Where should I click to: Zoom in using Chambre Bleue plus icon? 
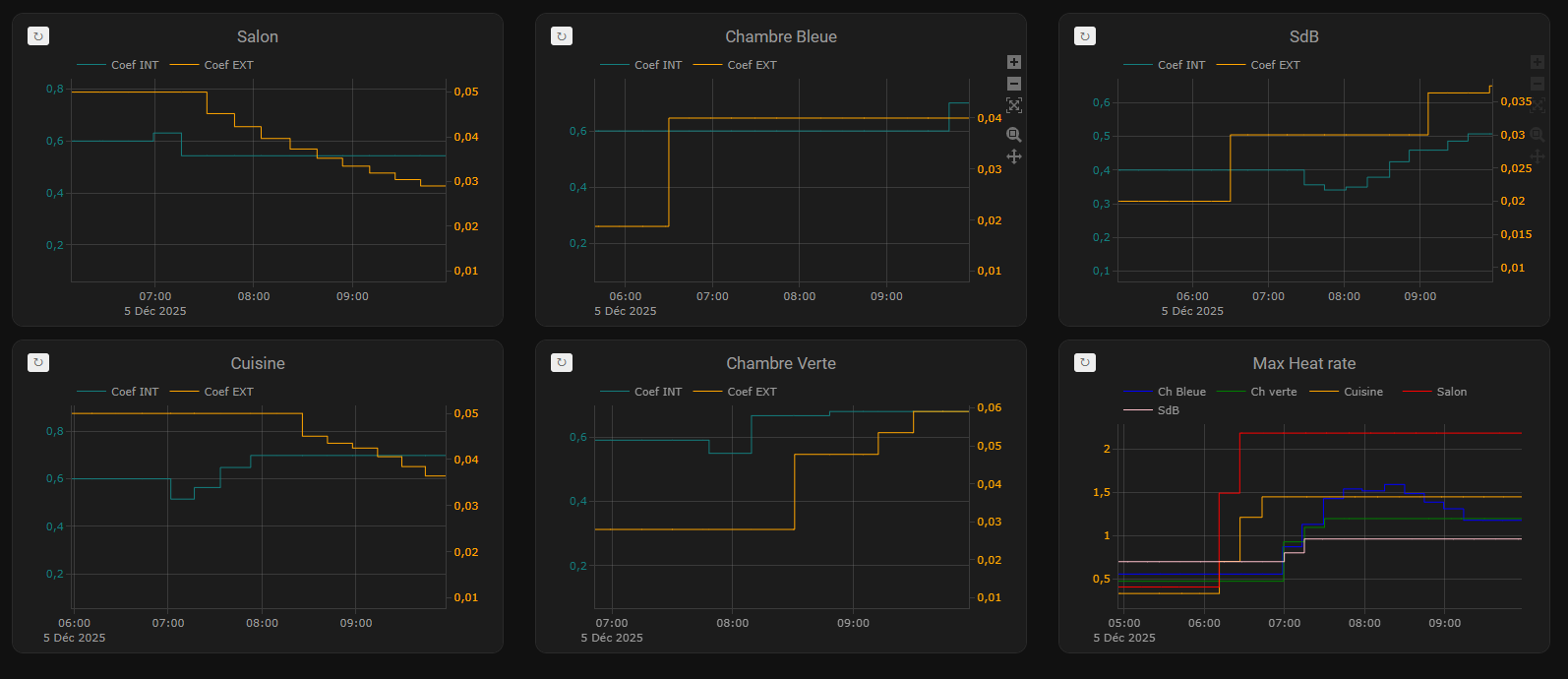click(1014, 62)
